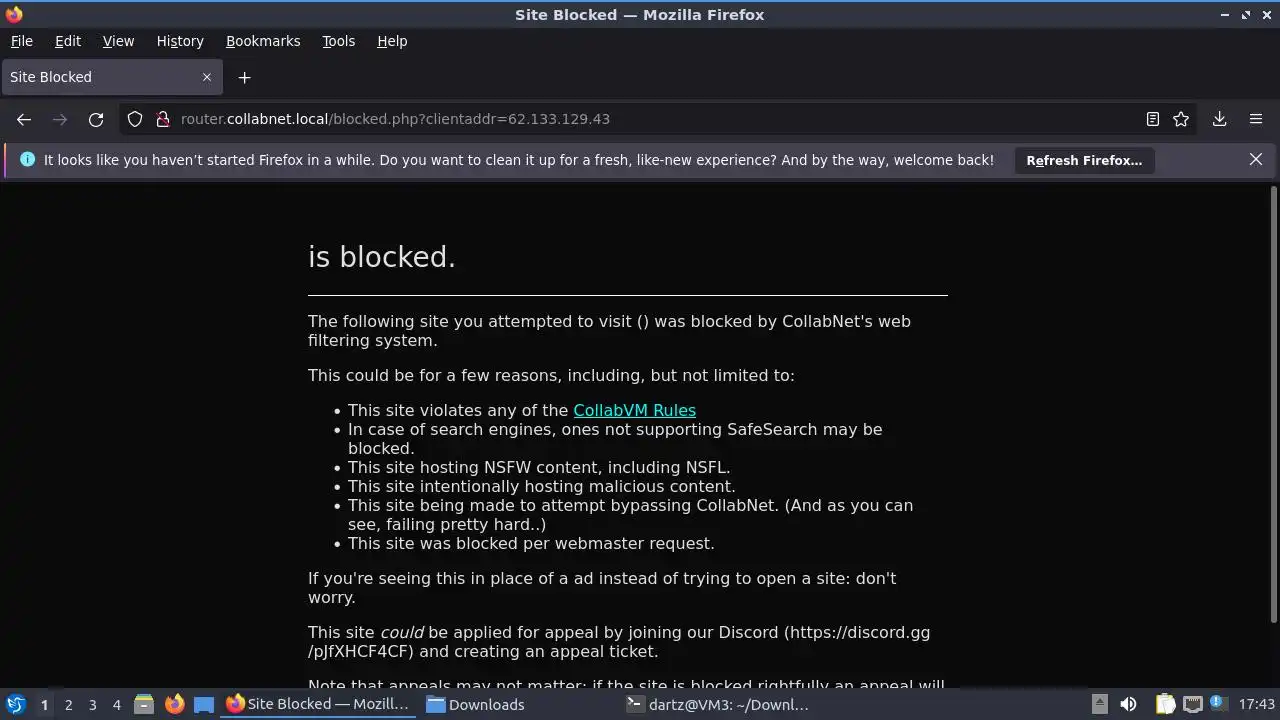Open the Downloads panel arrow icon
Viewport: 1280px width, 720px height.
click(1220, 119)
